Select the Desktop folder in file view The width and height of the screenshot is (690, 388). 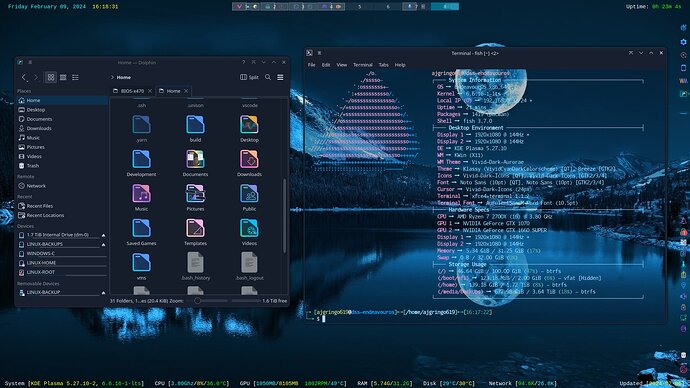click(249, 125)
